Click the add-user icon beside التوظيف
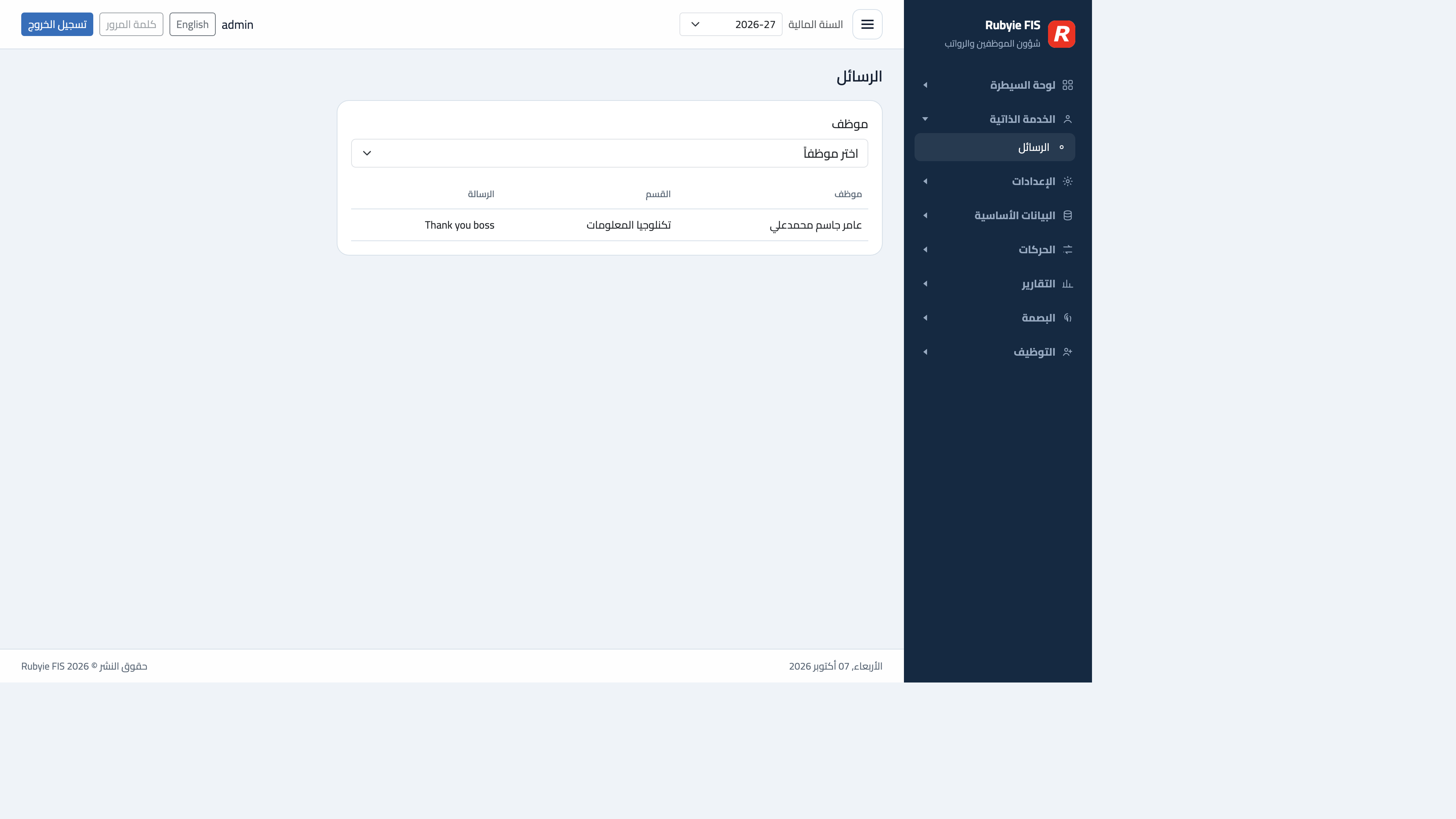 tap(1067, 352)
